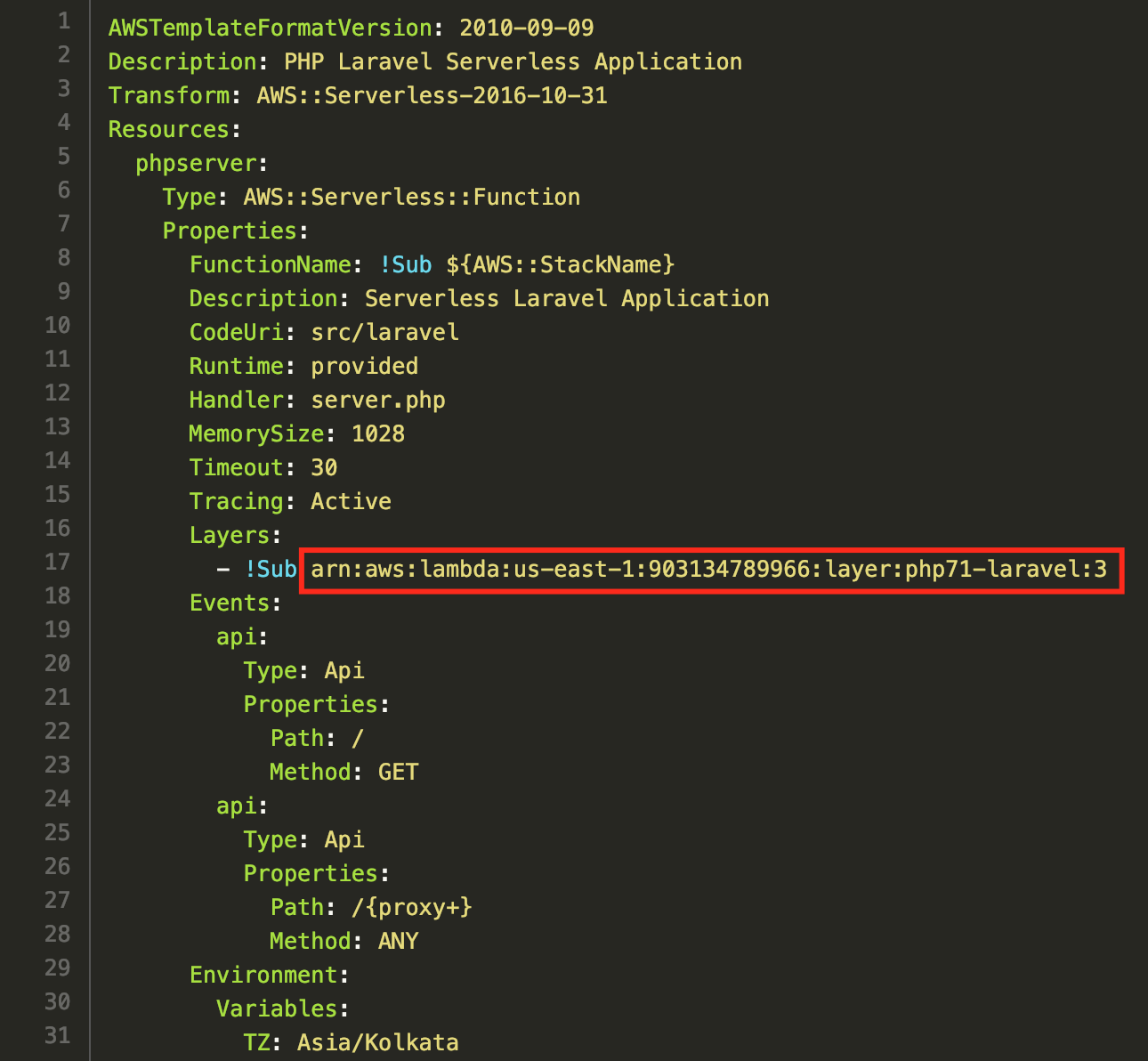1148x1061 pixels.
Task: Select the date value 2010-09-09
Action: tap(527, 28)
